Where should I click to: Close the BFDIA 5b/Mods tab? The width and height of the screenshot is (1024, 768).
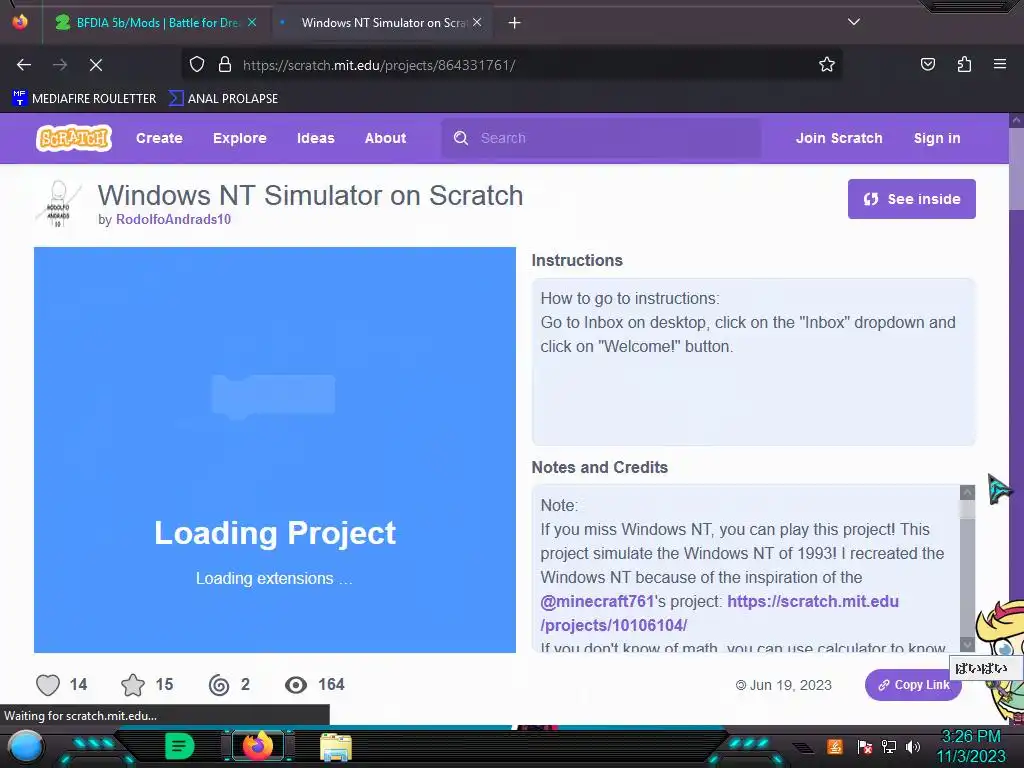pyautogui.click(x=252, y=22)
